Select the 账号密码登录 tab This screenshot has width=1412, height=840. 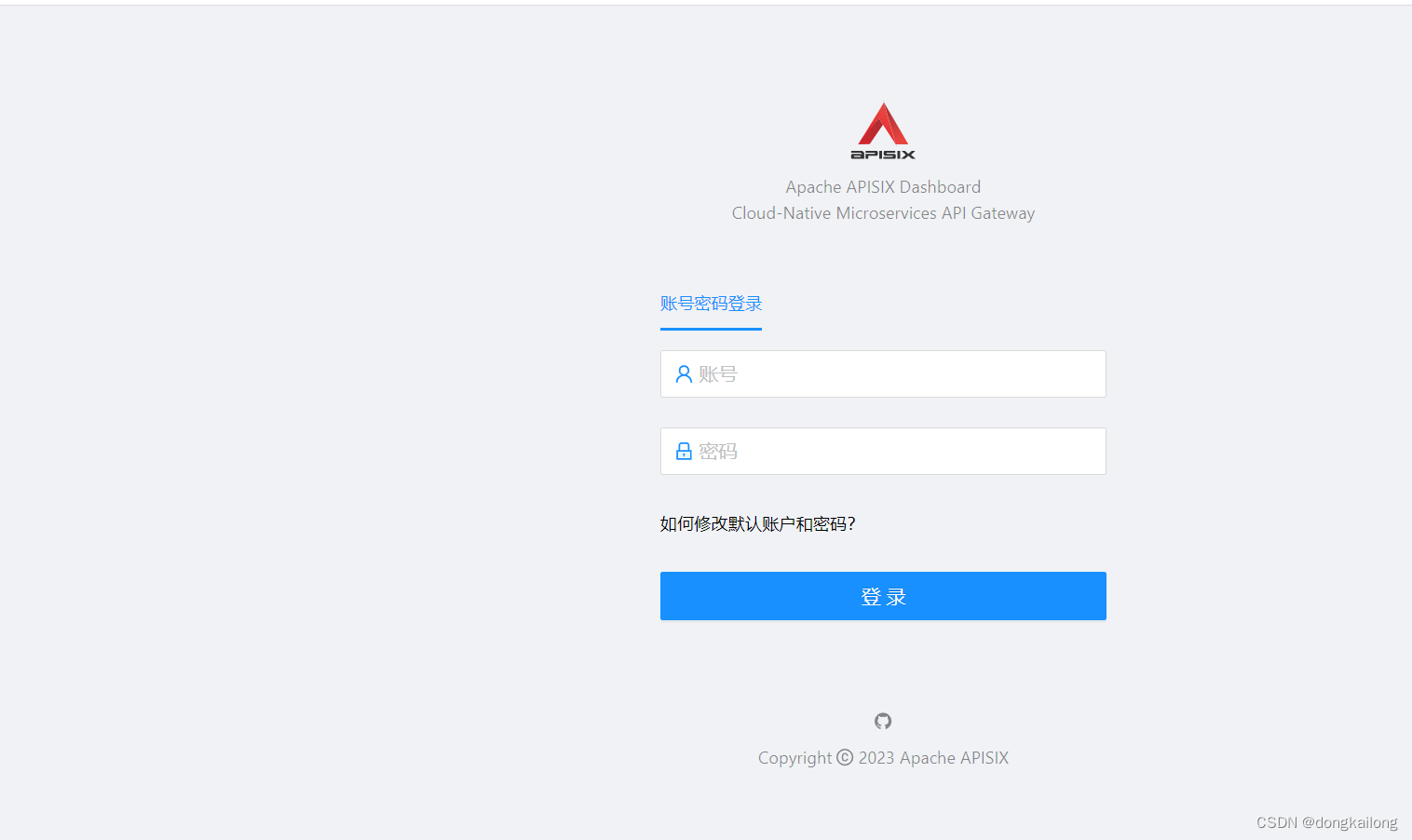711,304
